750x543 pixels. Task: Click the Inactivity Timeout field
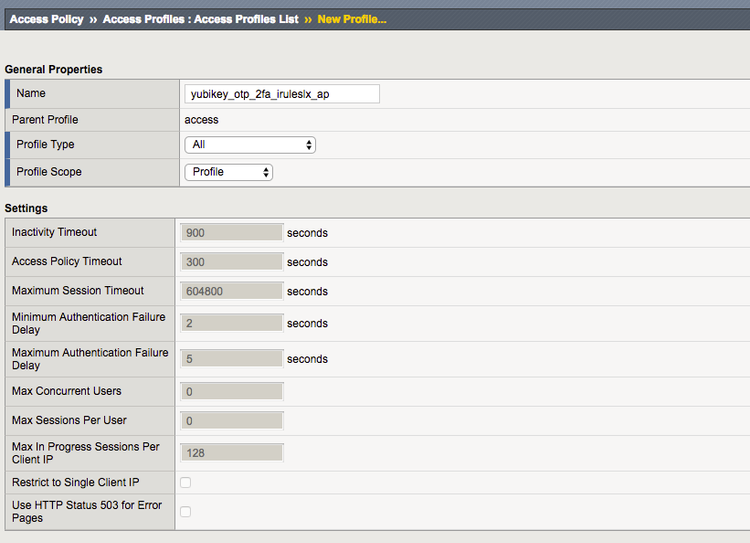coord(232,233)
